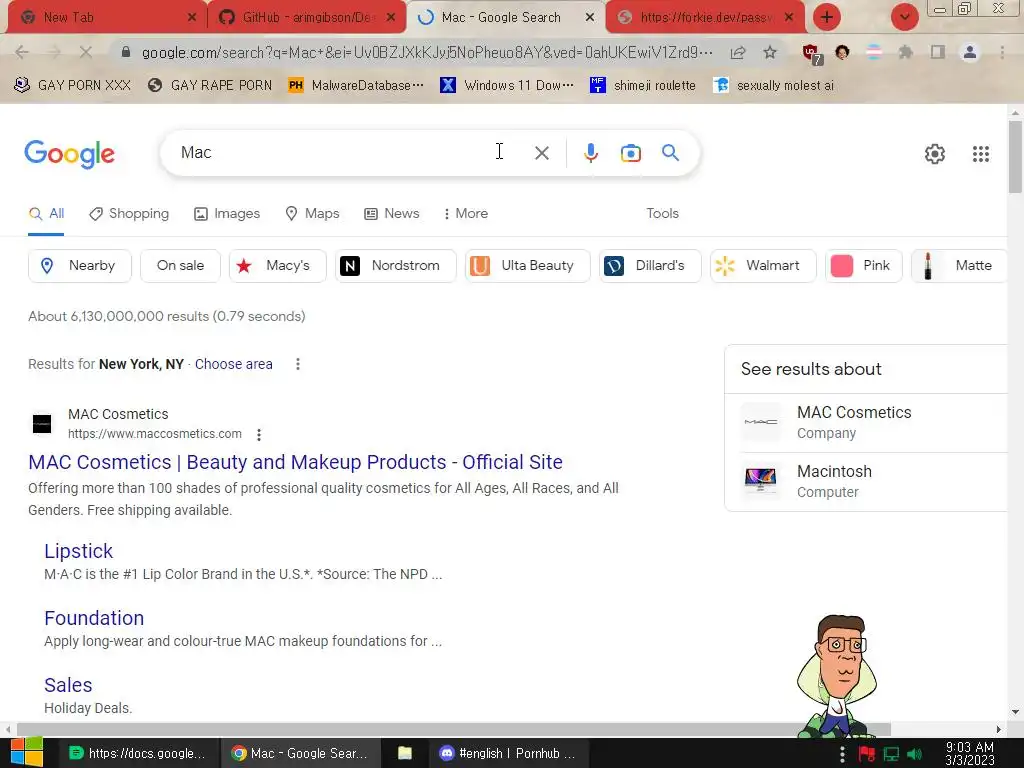The width and height of the screenshot is (1024, 768).
Task: Click the cartoon character desktop mascot
Action: pos(839,676)
